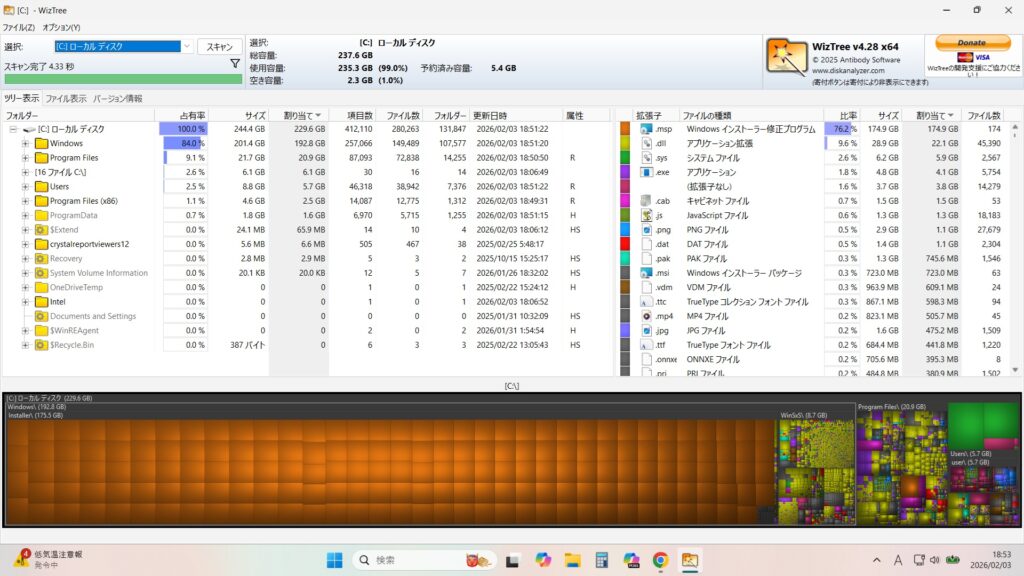Open the オプション(Y) menu
This screenshot has width=1024, height=576.
[x=61, y=27]
